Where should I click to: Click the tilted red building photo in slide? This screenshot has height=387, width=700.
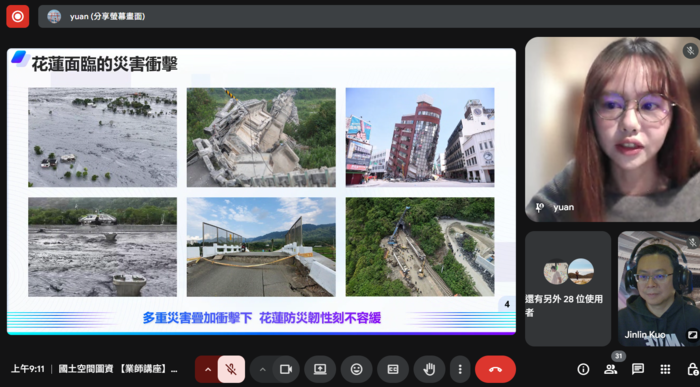pos(420,137)
